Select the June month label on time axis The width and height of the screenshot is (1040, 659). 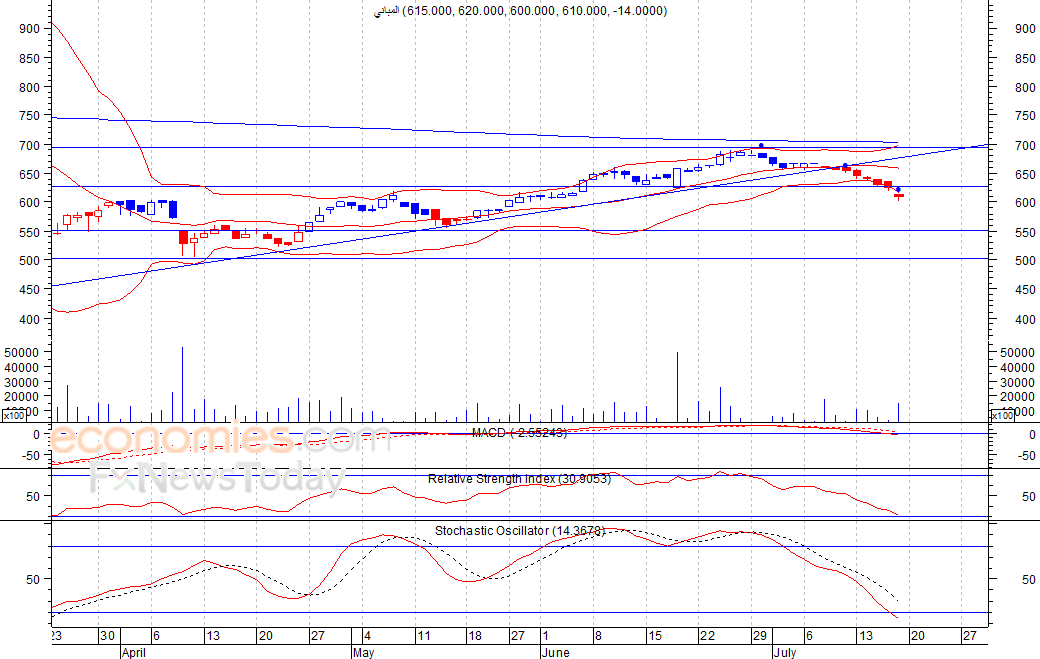point(554,651)
